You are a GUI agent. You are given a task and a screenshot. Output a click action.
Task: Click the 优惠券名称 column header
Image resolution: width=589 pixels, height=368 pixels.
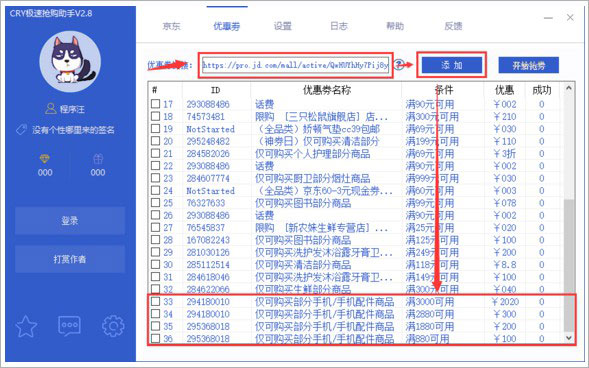click(x=326, y=90)
